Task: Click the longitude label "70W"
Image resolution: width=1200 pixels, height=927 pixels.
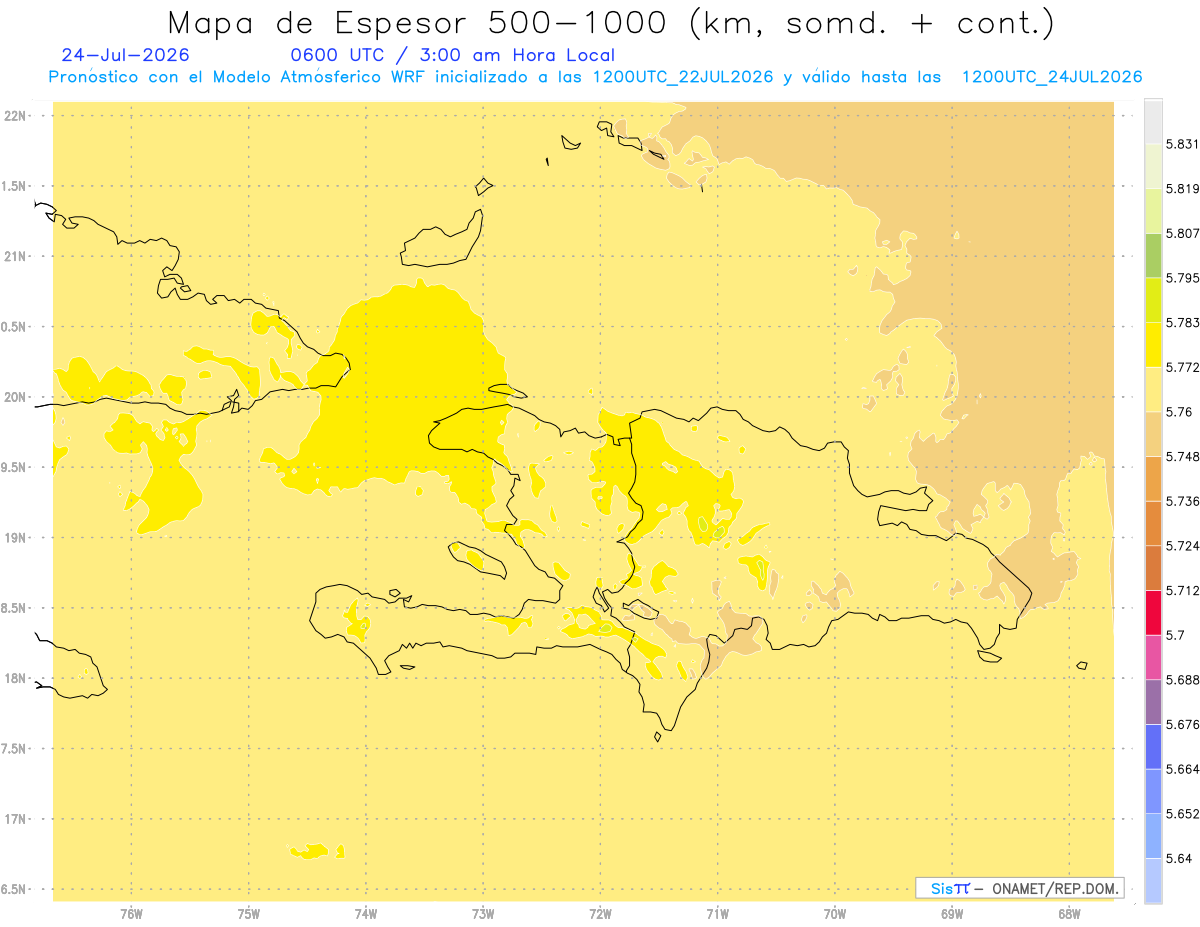Action: (x=835, y=914)
